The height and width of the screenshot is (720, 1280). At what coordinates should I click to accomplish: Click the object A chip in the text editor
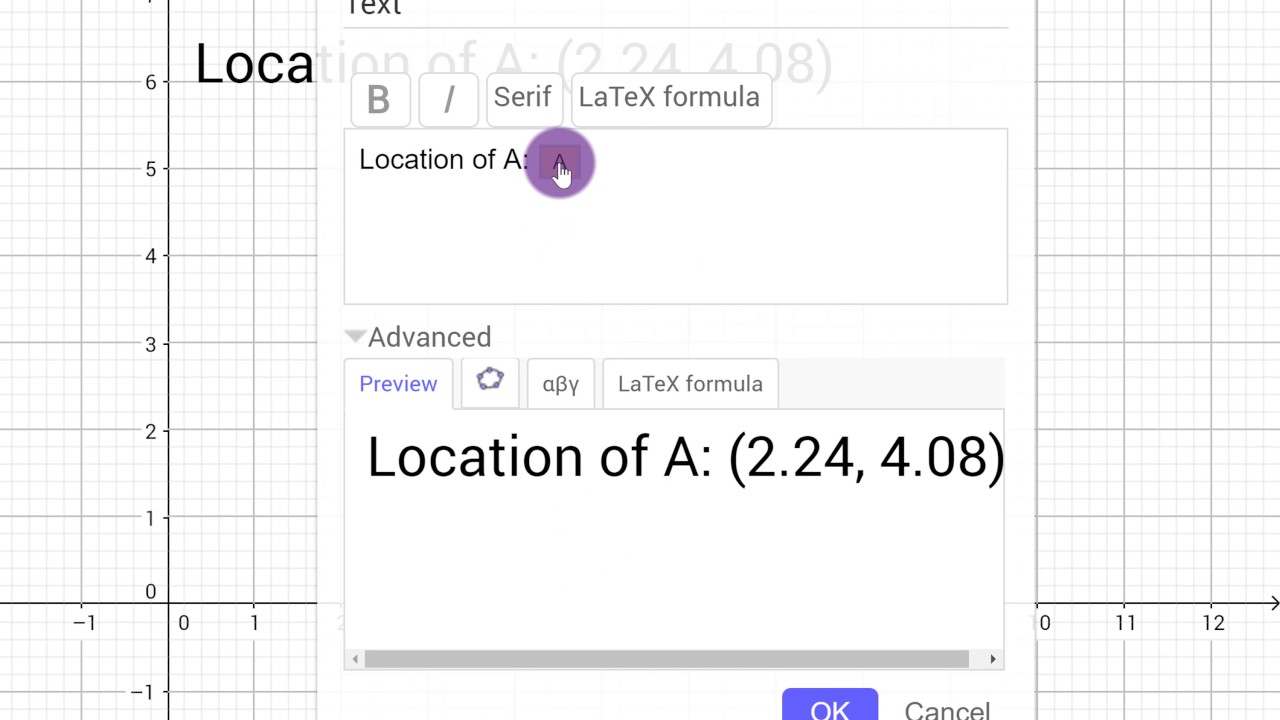[x=559, y=161]
